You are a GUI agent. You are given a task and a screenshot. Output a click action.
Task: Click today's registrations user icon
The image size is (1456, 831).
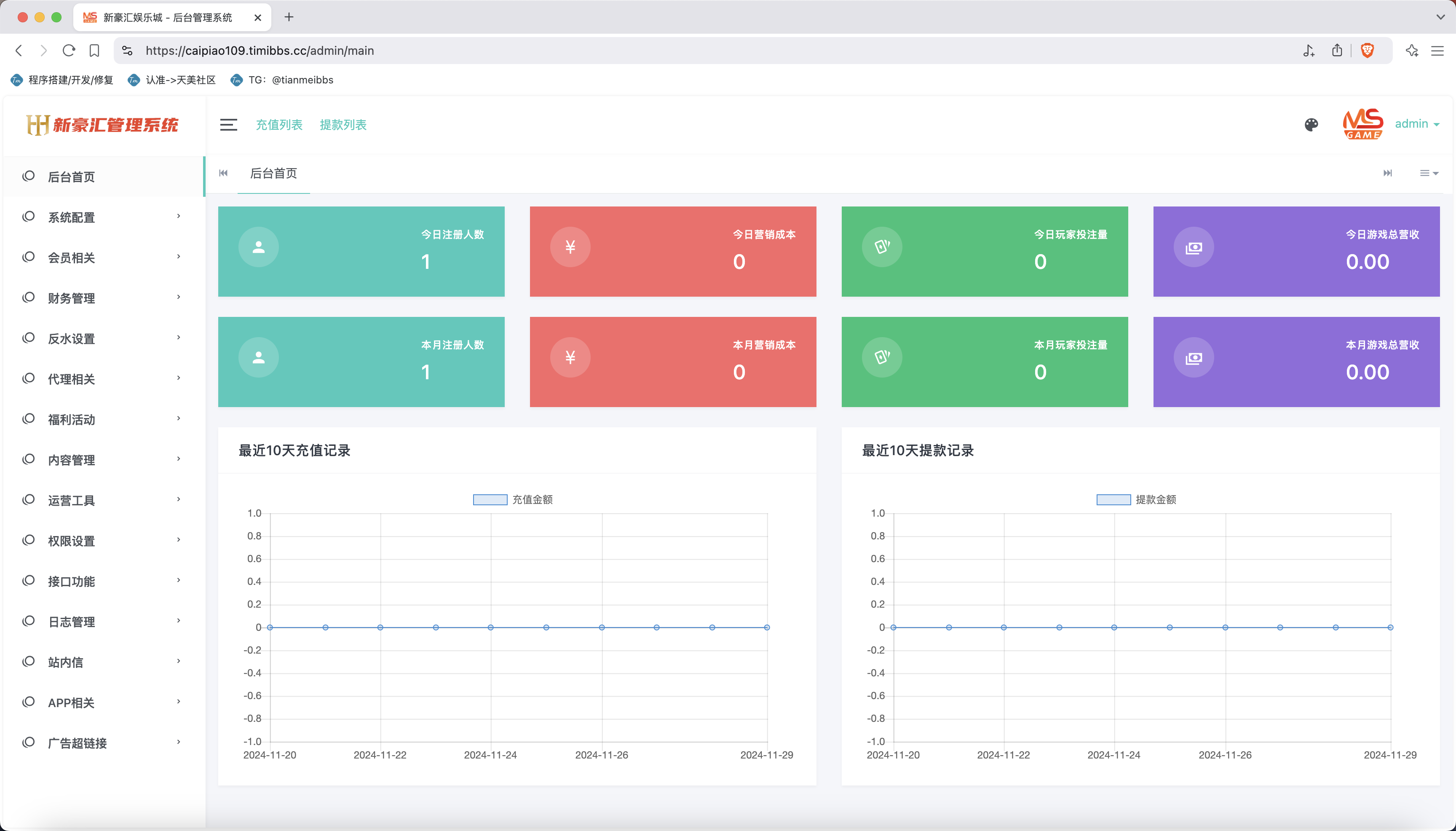pyautogui.click(x=258, y=247)
